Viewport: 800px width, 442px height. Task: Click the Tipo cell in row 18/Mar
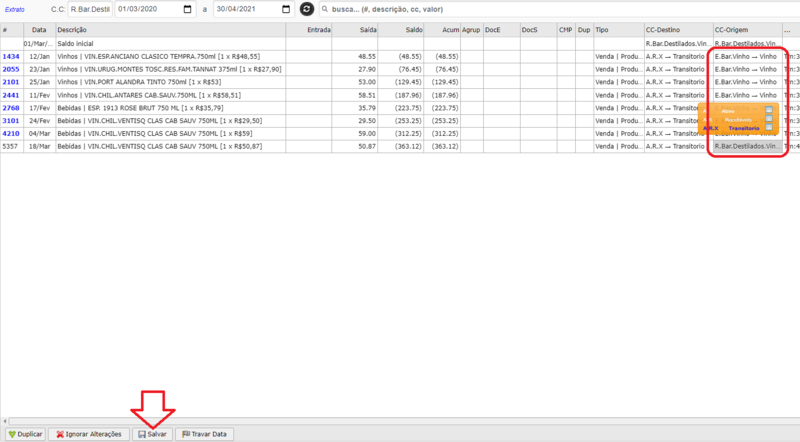(619, 146)
